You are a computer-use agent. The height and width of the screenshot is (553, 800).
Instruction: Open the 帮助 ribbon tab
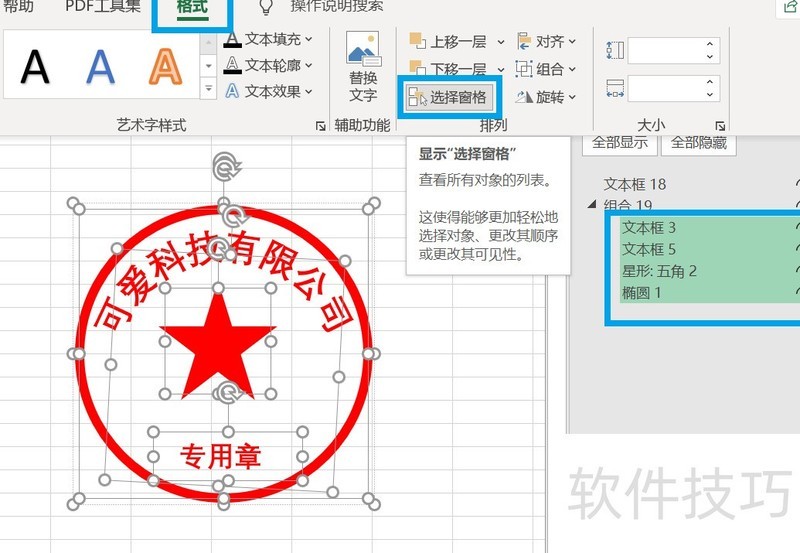click(x=18, y=6)
